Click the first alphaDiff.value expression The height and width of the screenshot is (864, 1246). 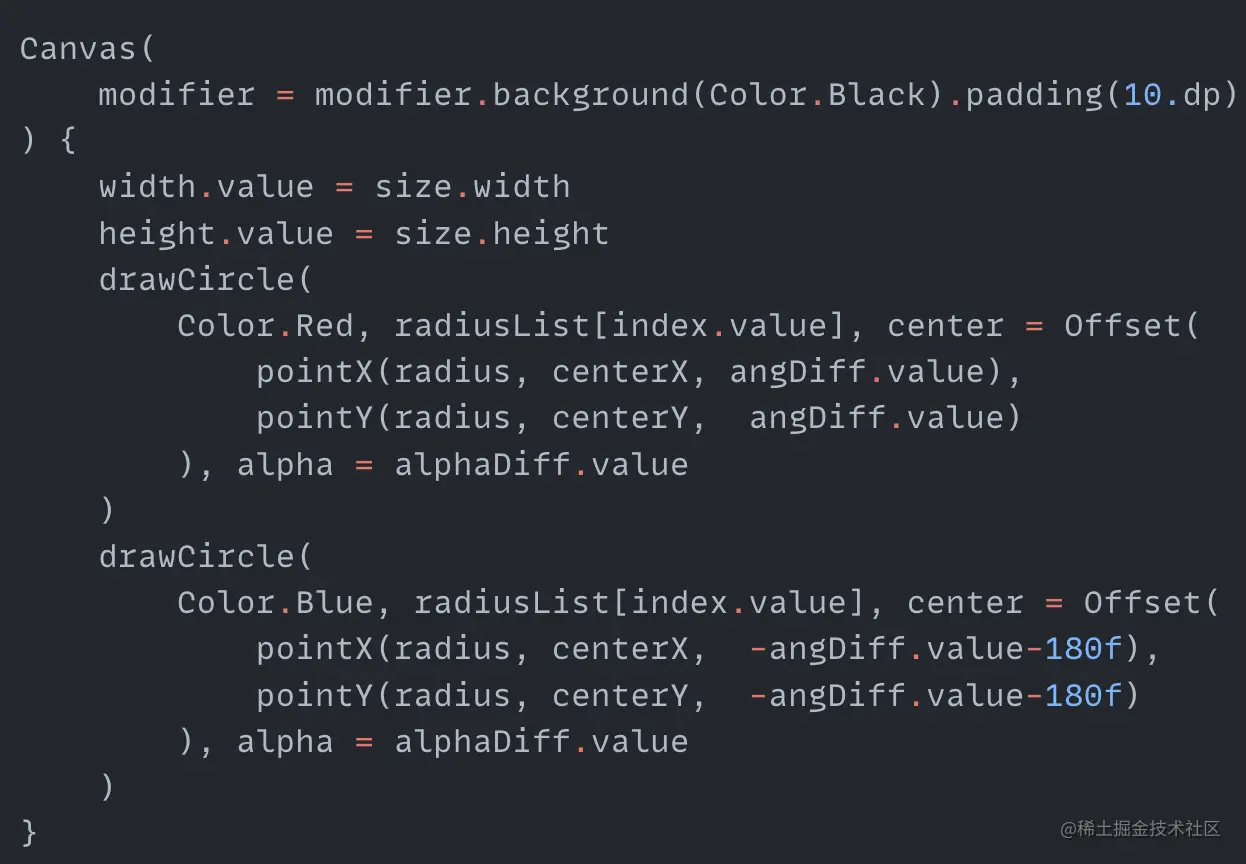541,464
